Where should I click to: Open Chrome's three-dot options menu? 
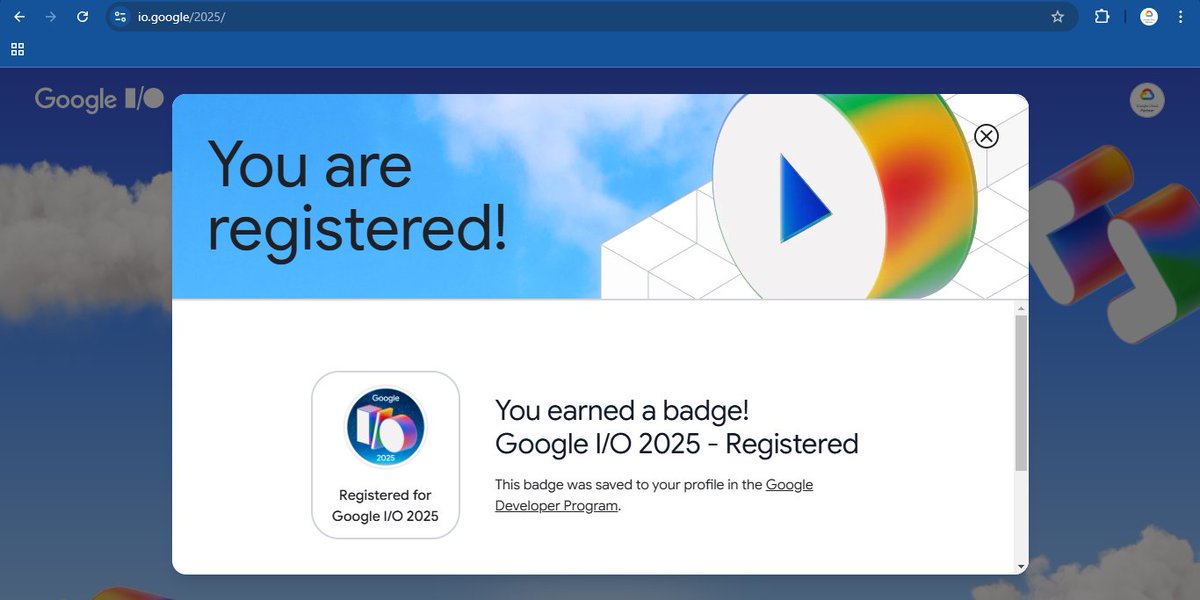point(1181,16)
